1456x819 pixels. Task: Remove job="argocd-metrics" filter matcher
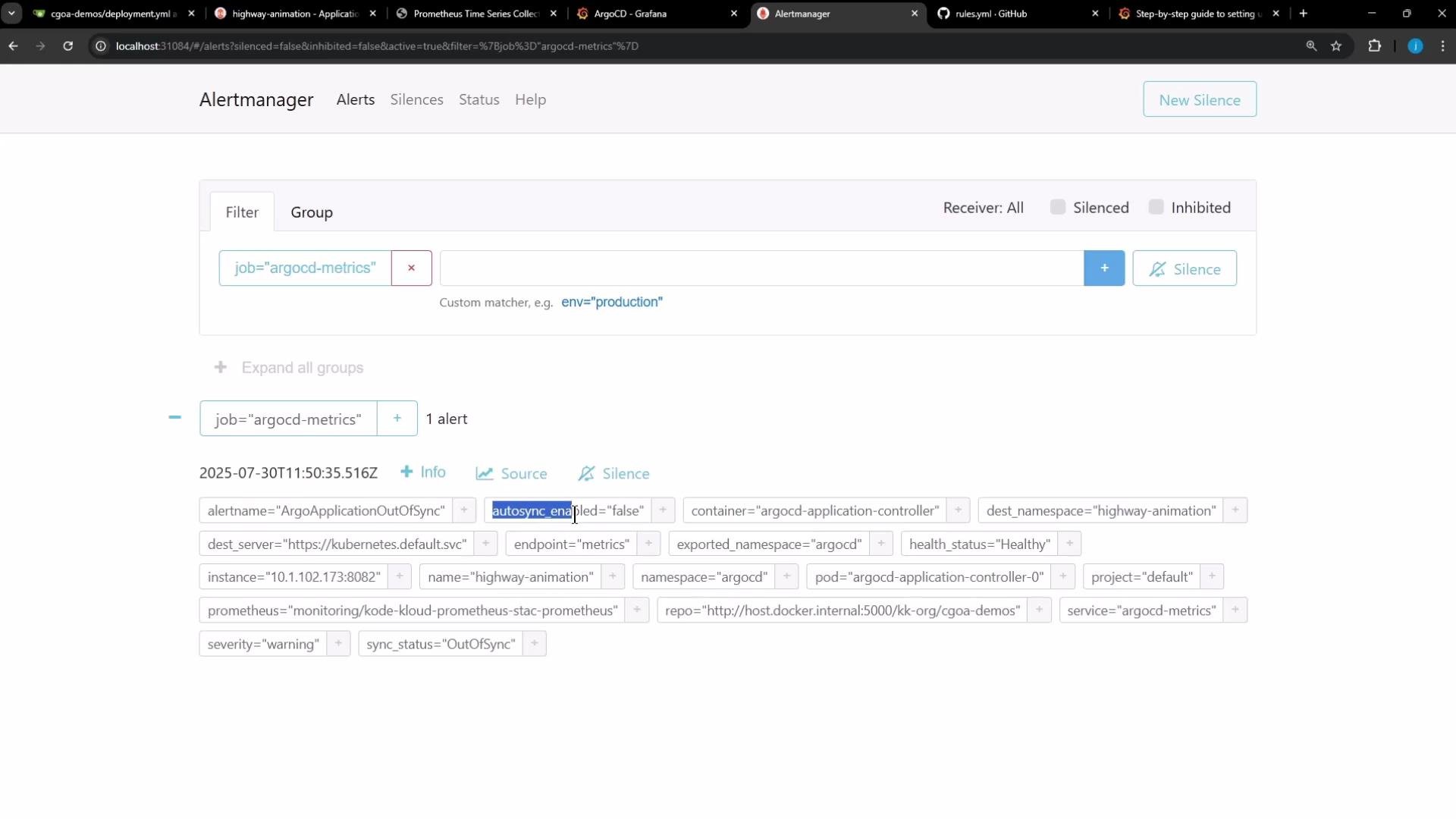click(412, 268)
